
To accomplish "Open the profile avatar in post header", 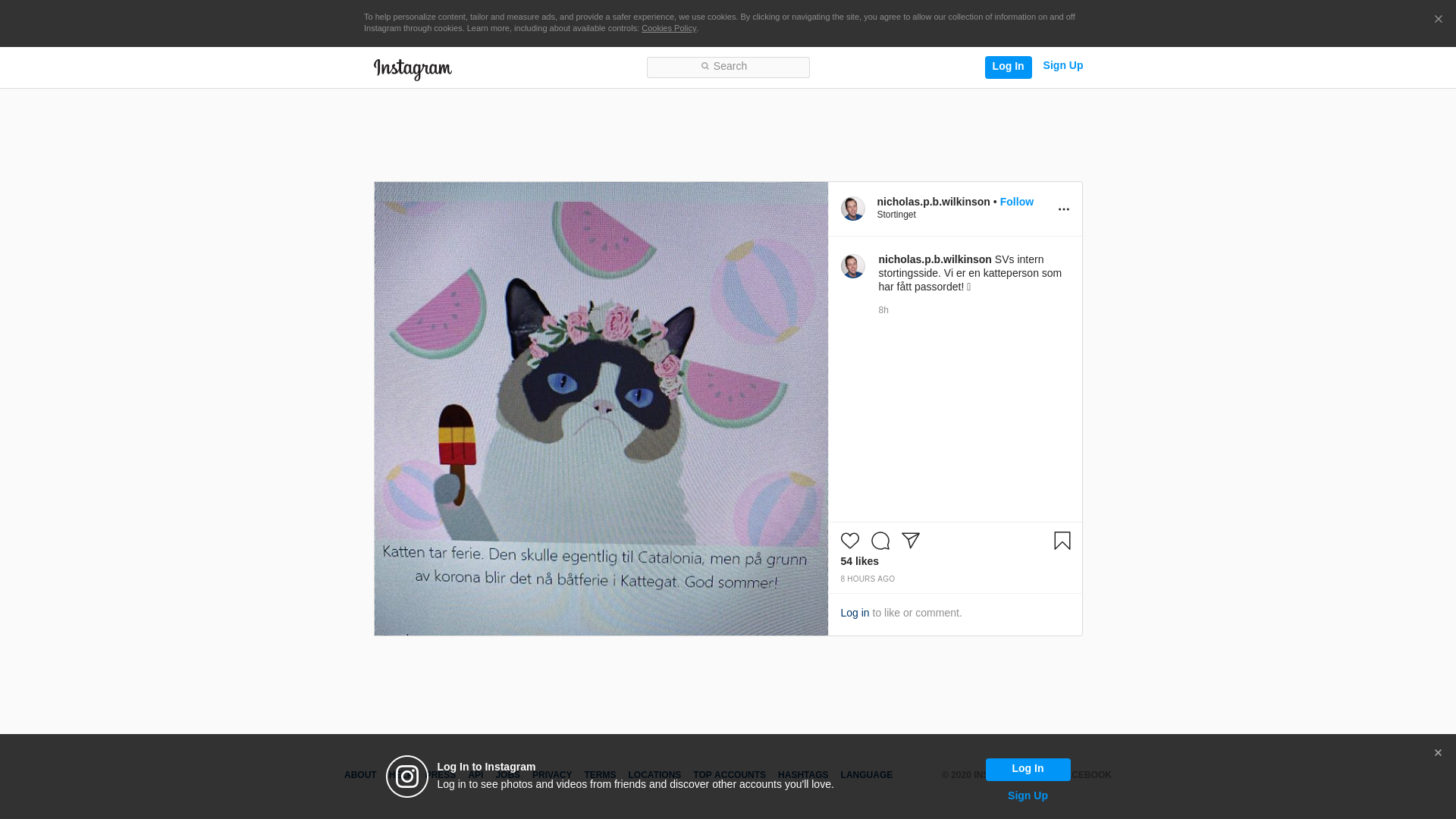I will click(852, 209).
